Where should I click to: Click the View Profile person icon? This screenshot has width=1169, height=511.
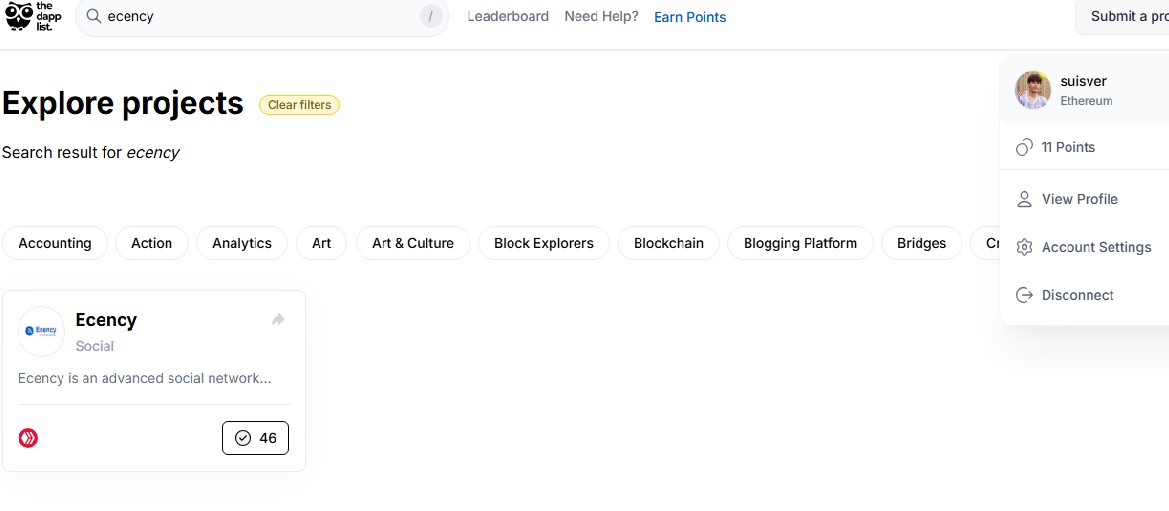(x=1024, y=199)
